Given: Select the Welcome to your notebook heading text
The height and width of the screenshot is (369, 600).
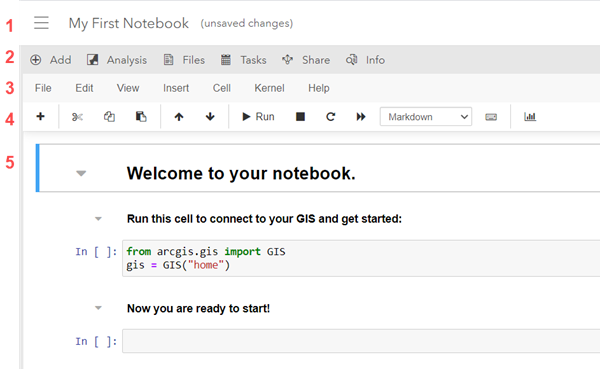Looking at the screenshot, I should (241, 173).
